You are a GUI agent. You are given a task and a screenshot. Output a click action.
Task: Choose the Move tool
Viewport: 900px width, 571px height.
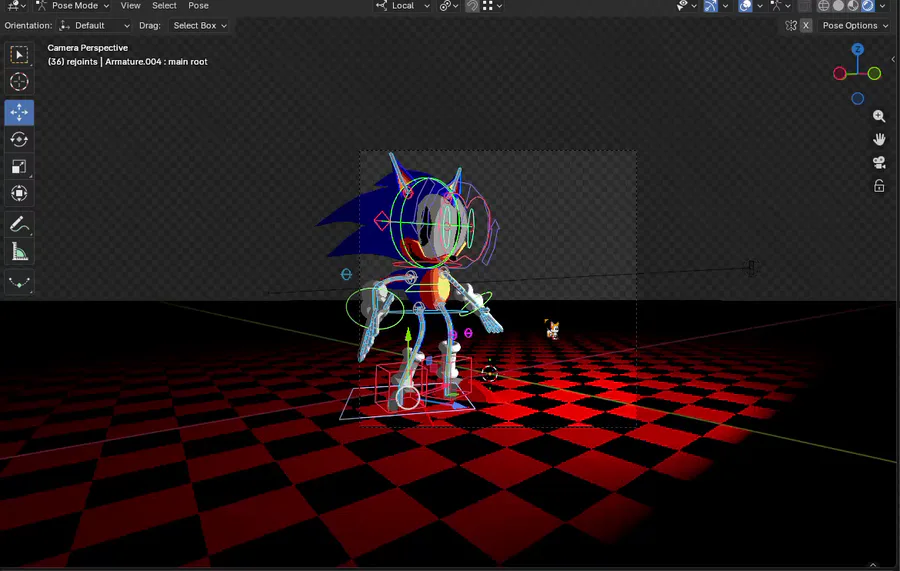click(19, 112)
